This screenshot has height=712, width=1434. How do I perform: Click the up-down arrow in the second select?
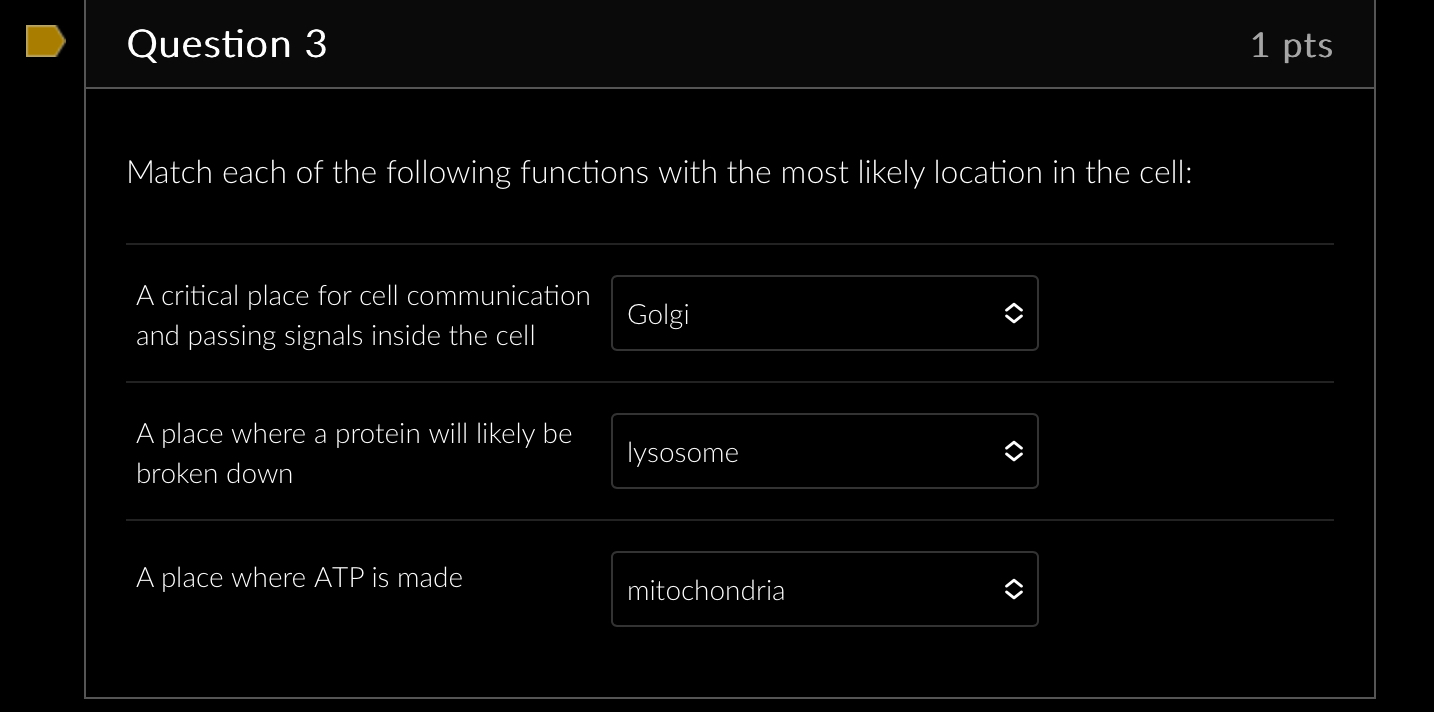pyautogui.click(x=1013, y=451)
